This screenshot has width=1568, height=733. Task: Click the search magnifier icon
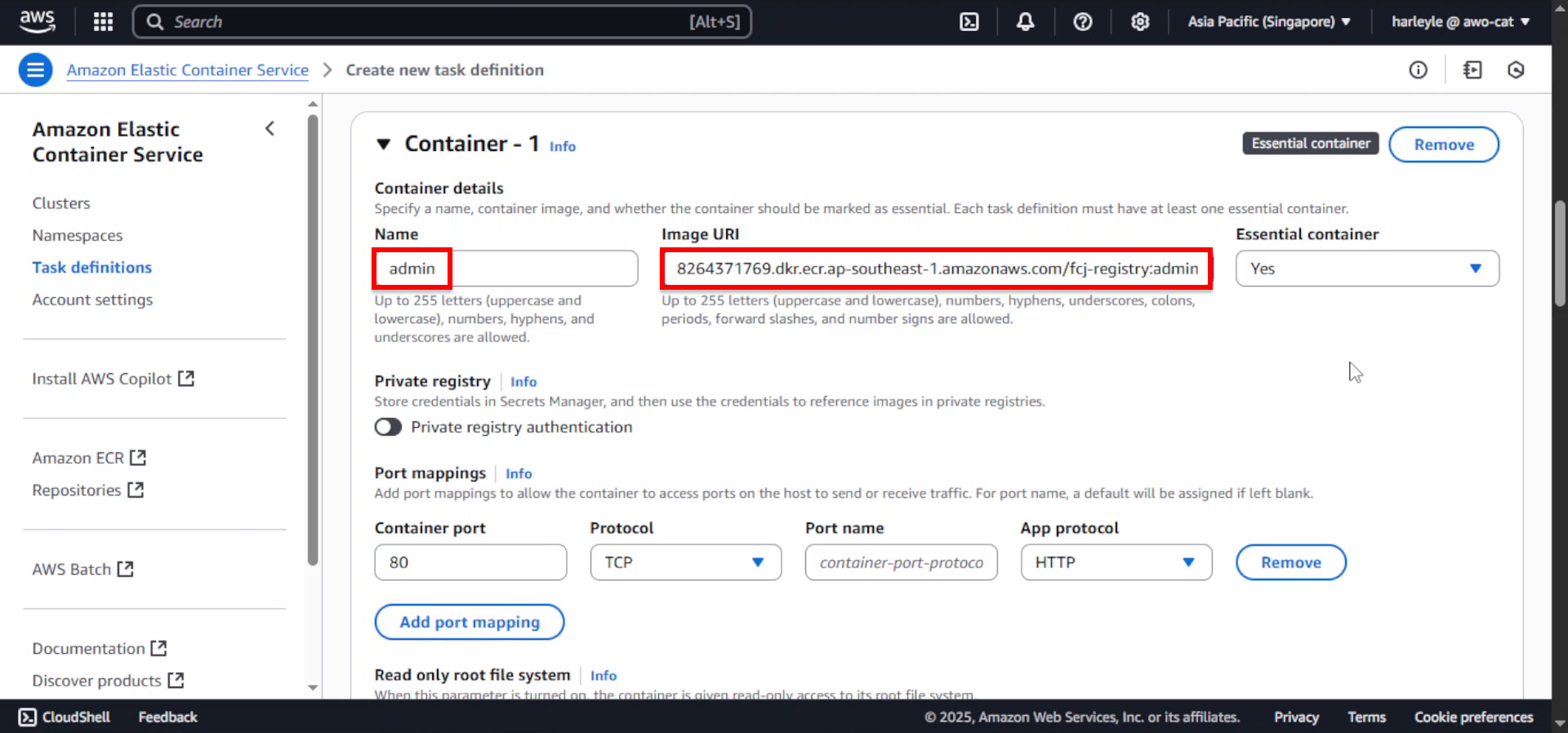click(155, 22)
